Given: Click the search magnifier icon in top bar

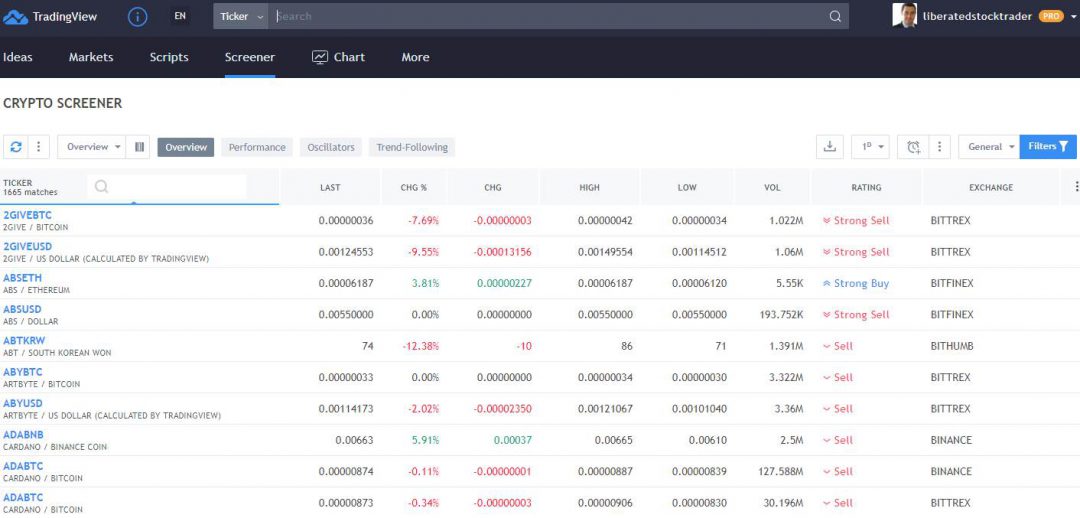Looking at the screenshot, I should [835, 17].
